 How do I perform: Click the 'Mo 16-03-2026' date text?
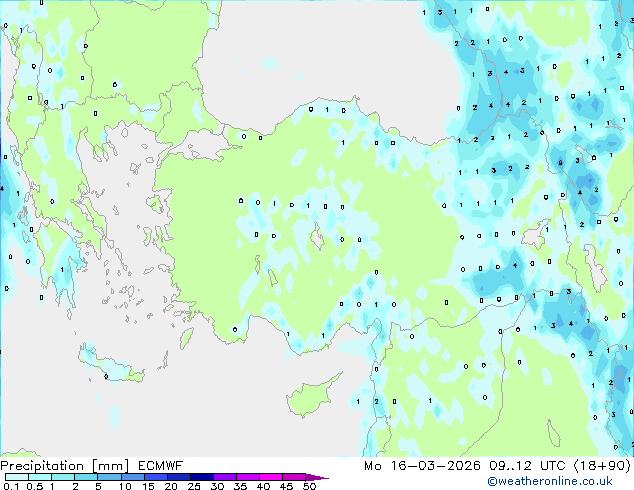(422, 466)
